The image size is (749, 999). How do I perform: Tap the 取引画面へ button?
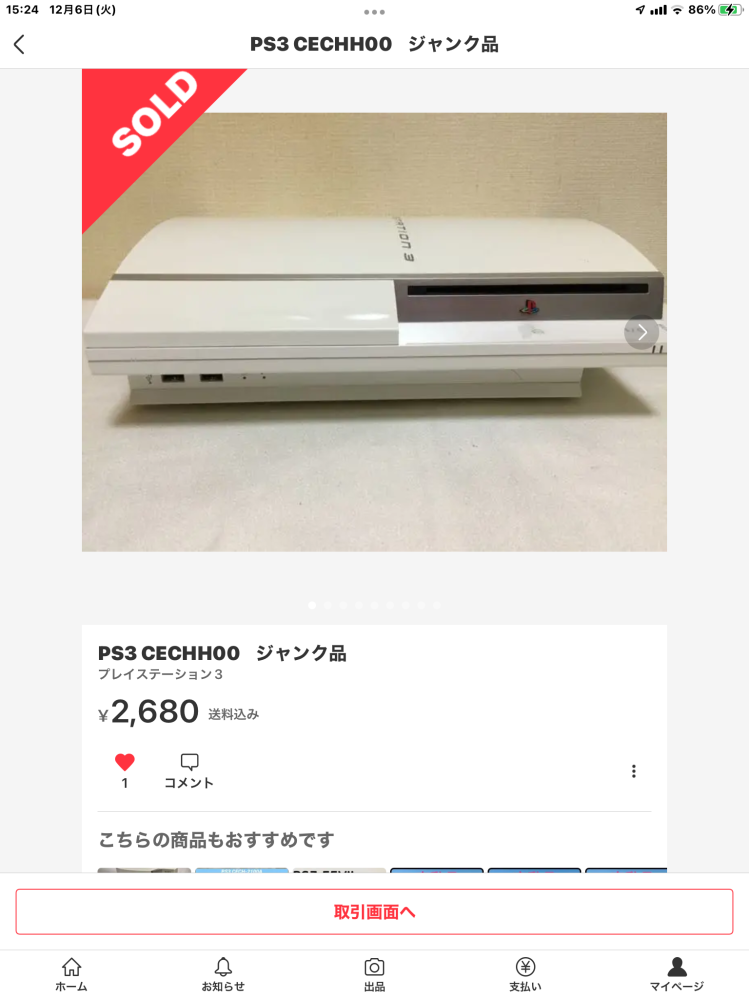pyautogui.click(x=374, y=912)
